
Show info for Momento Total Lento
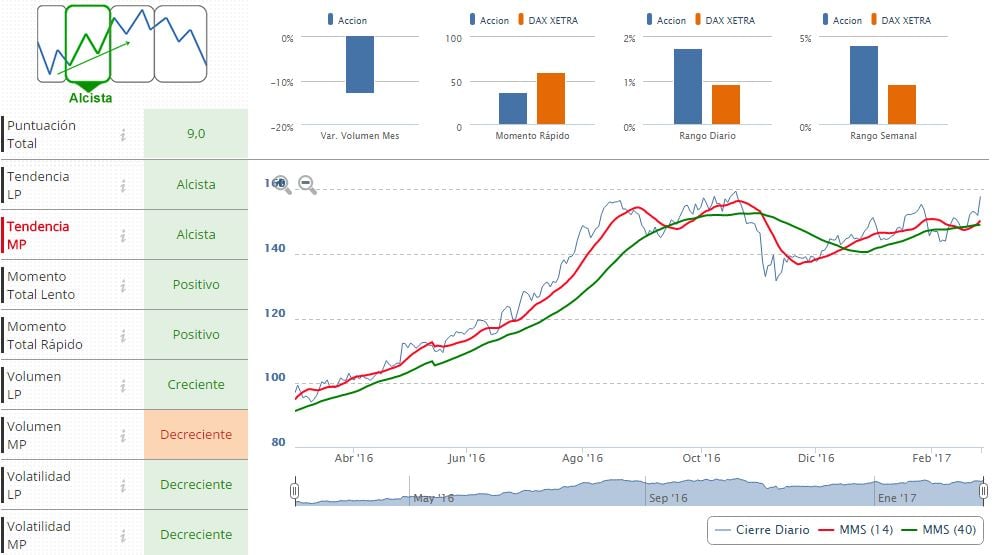click(123, 285)
